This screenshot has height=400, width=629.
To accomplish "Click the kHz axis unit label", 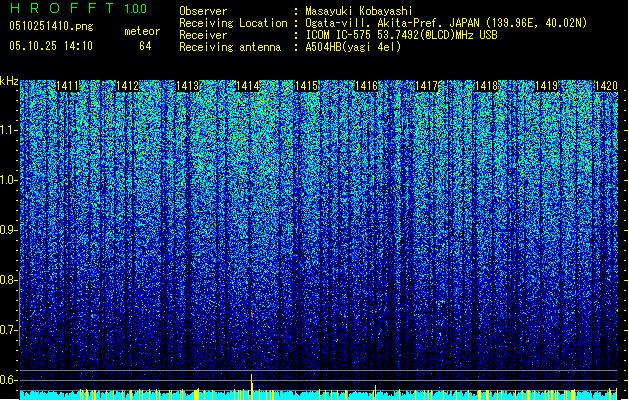I will [9, 81].
